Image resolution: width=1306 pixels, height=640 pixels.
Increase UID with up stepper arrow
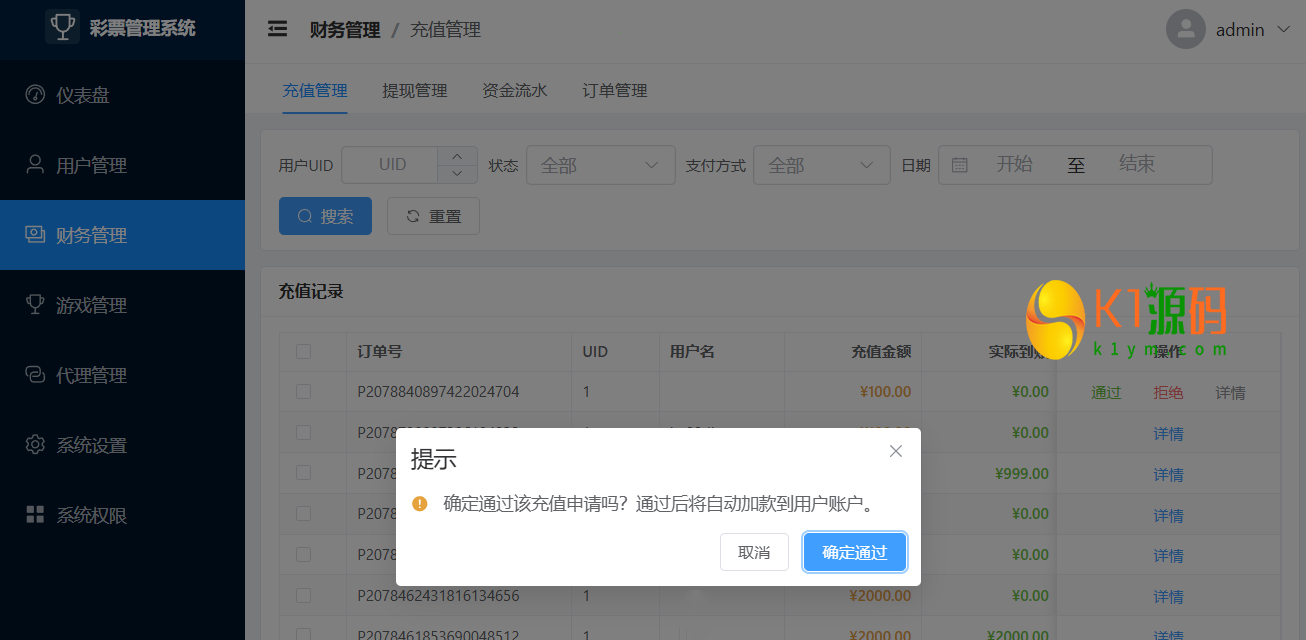tap(457, 156)
